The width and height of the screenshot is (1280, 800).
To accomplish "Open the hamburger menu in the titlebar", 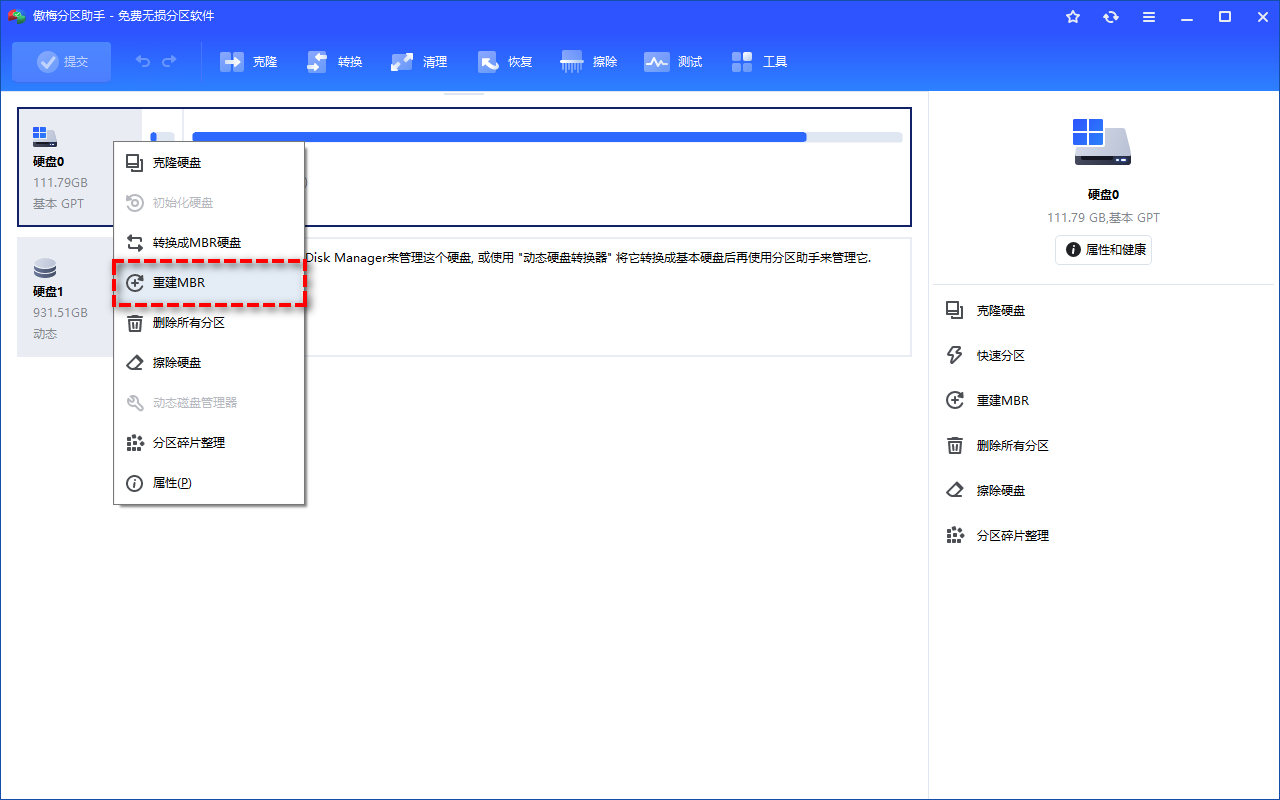I will tap(1148, 16).
